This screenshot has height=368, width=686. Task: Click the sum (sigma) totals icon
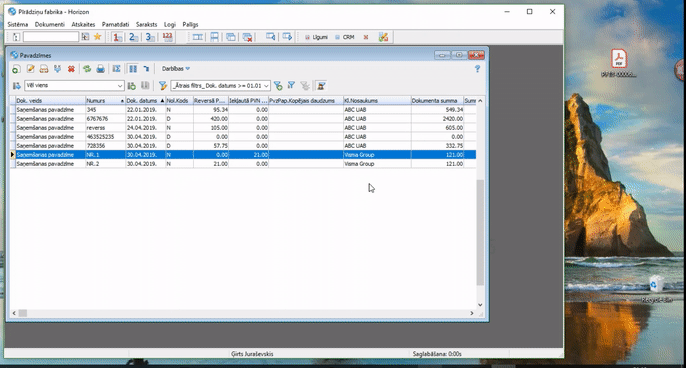pos(116,69)
